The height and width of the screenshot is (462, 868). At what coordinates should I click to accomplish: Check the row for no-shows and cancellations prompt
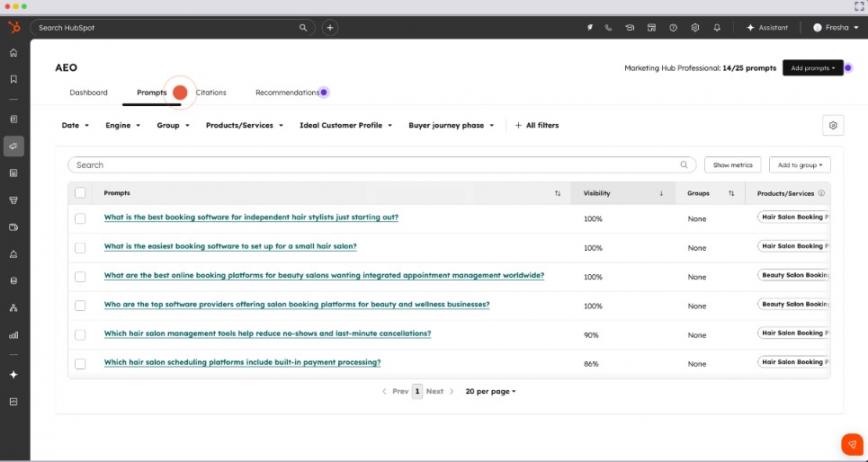click(80, 335)
